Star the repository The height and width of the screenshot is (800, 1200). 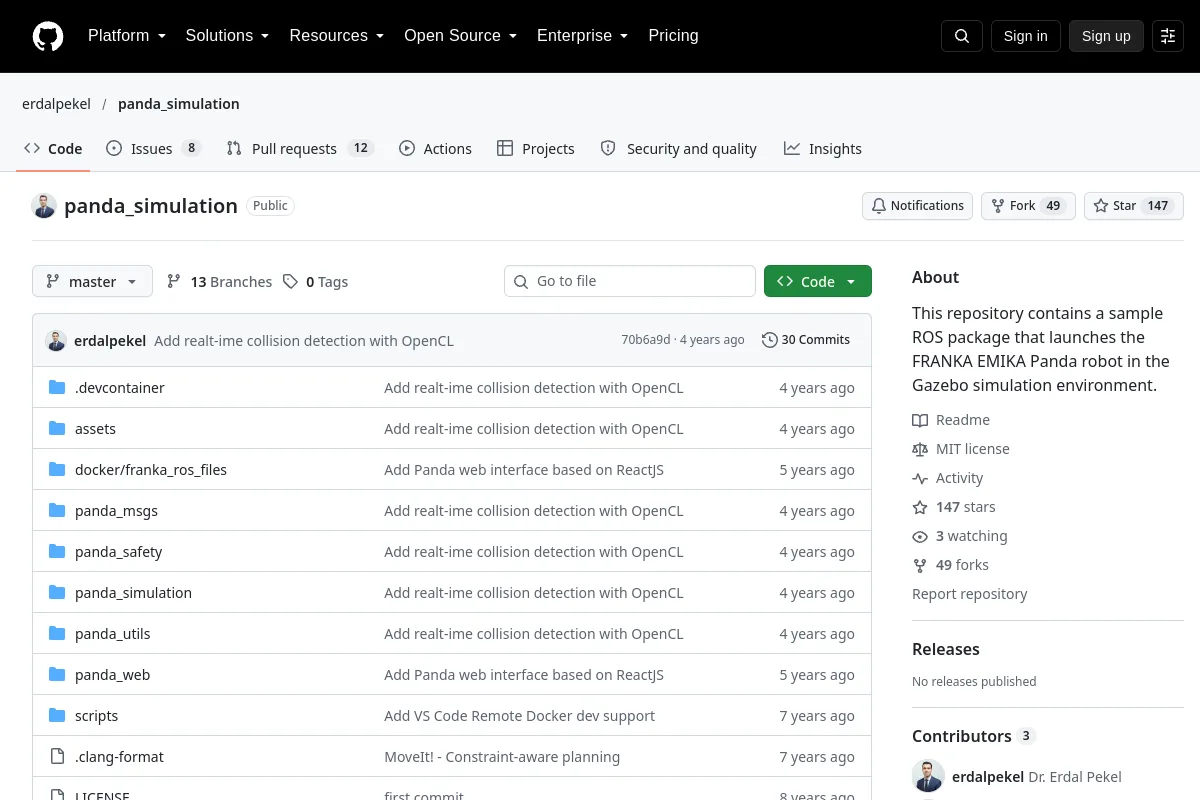[1134, 206]
